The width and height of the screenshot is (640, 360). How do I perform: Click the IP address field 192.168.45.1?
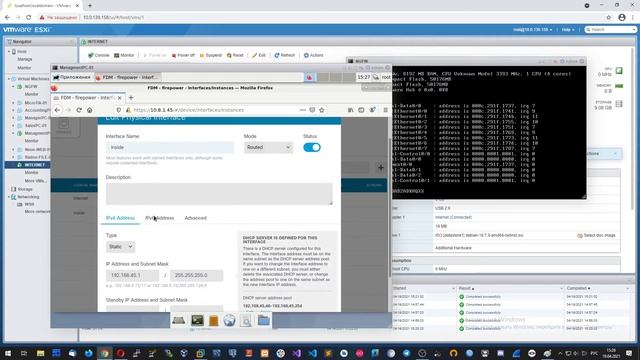[132, 276]
